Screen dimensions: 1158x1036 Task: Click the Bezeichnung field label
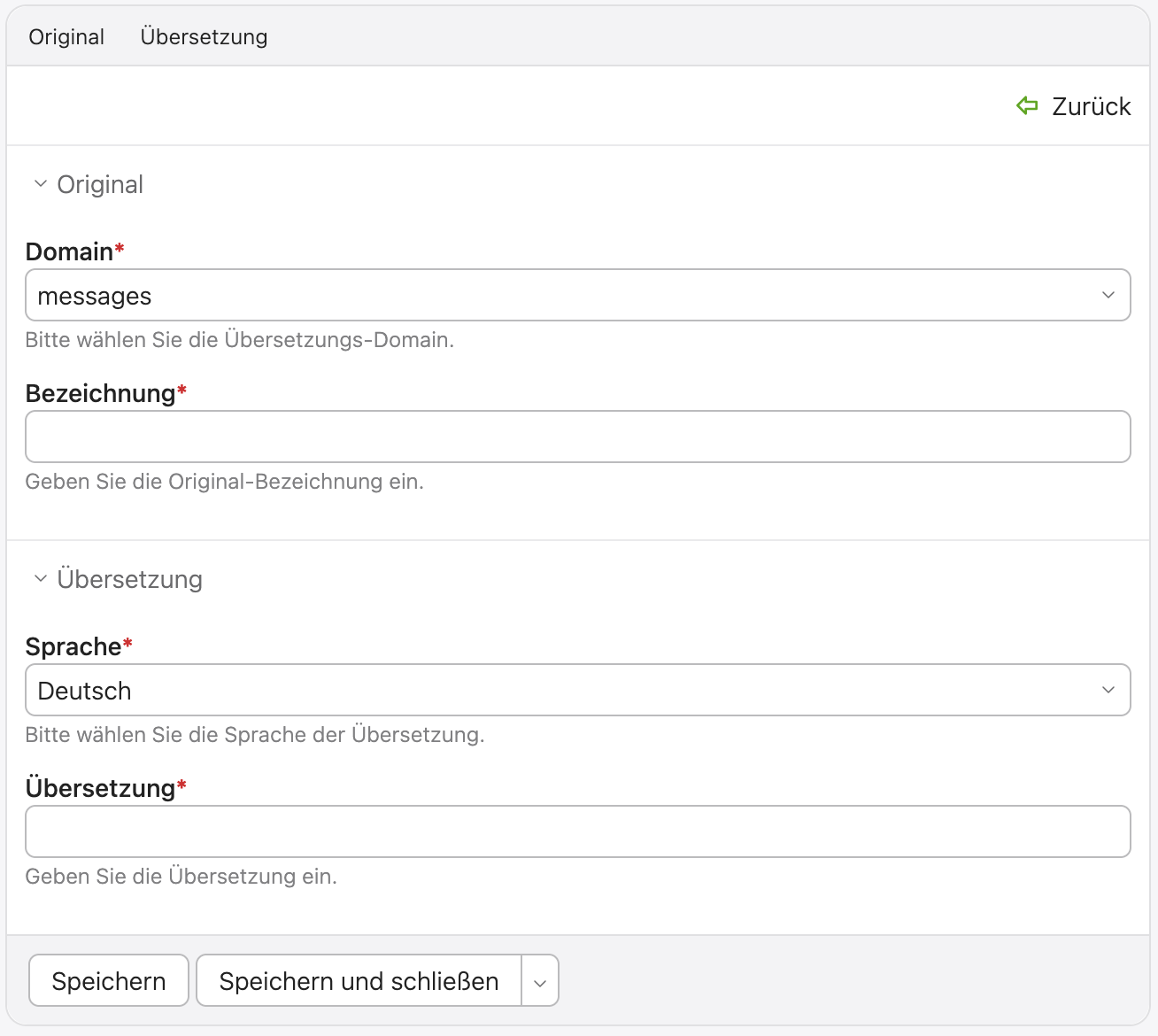coord(100,394)
